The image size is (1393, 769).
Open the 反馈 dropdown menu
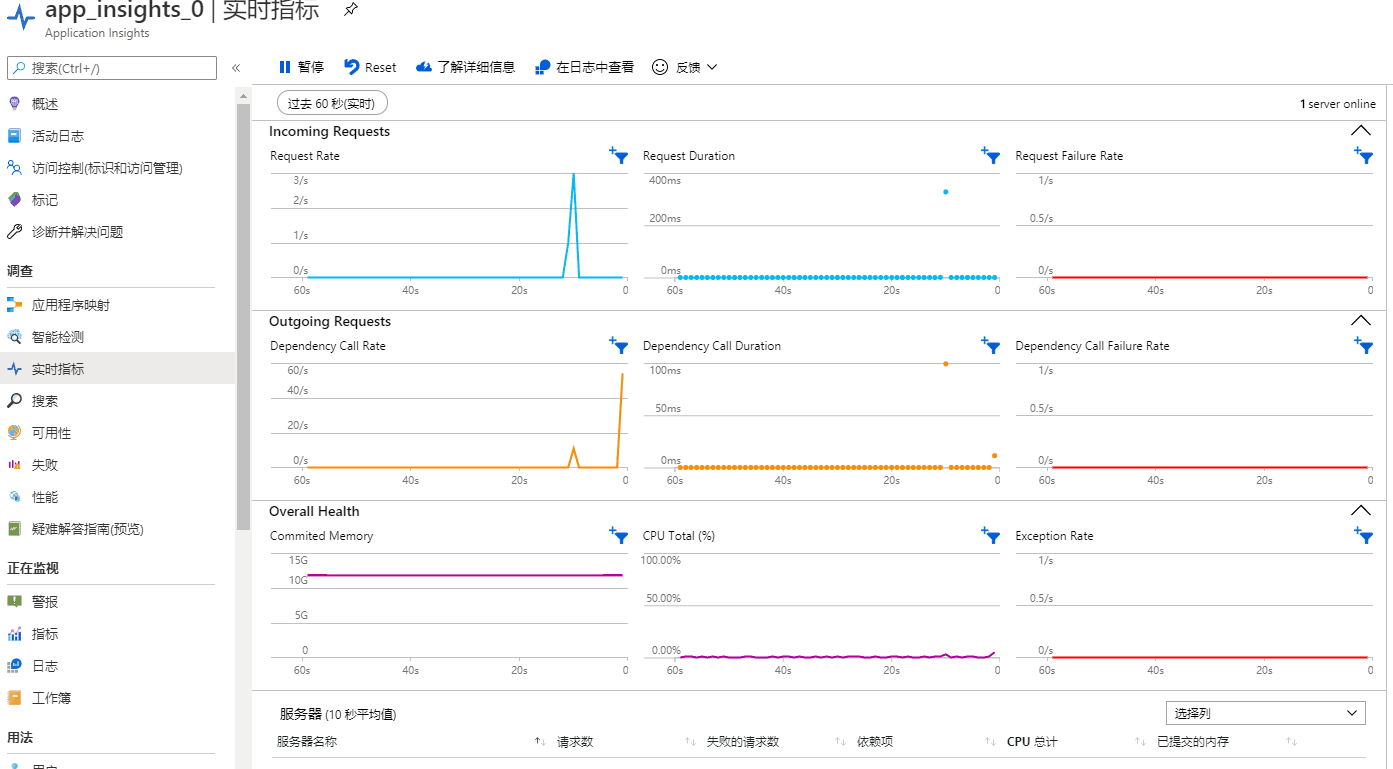(x=685, y=67)
